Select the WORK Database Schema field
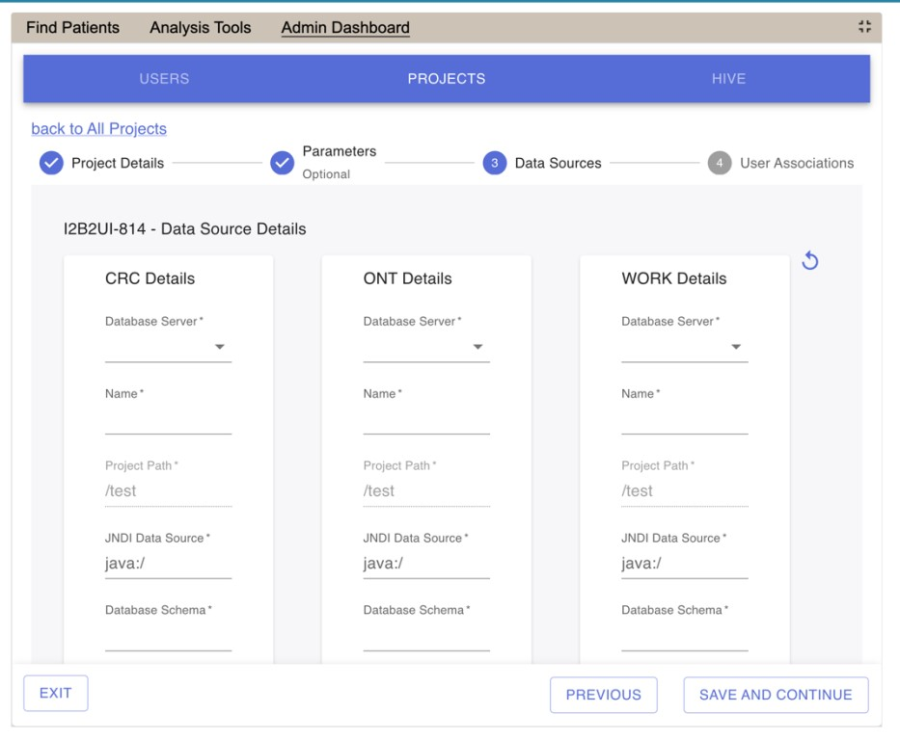 tap(684, 637)
